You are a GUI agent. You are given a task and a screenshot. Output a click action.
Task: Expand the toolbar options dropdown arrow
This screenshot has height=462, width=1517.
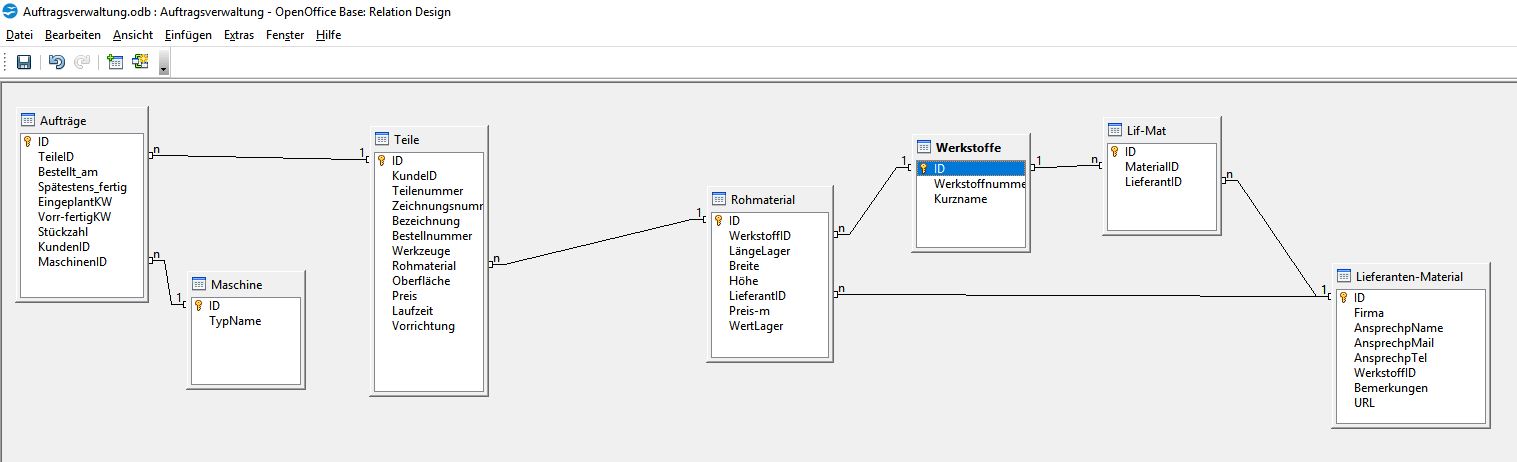[x=163, y=66]
